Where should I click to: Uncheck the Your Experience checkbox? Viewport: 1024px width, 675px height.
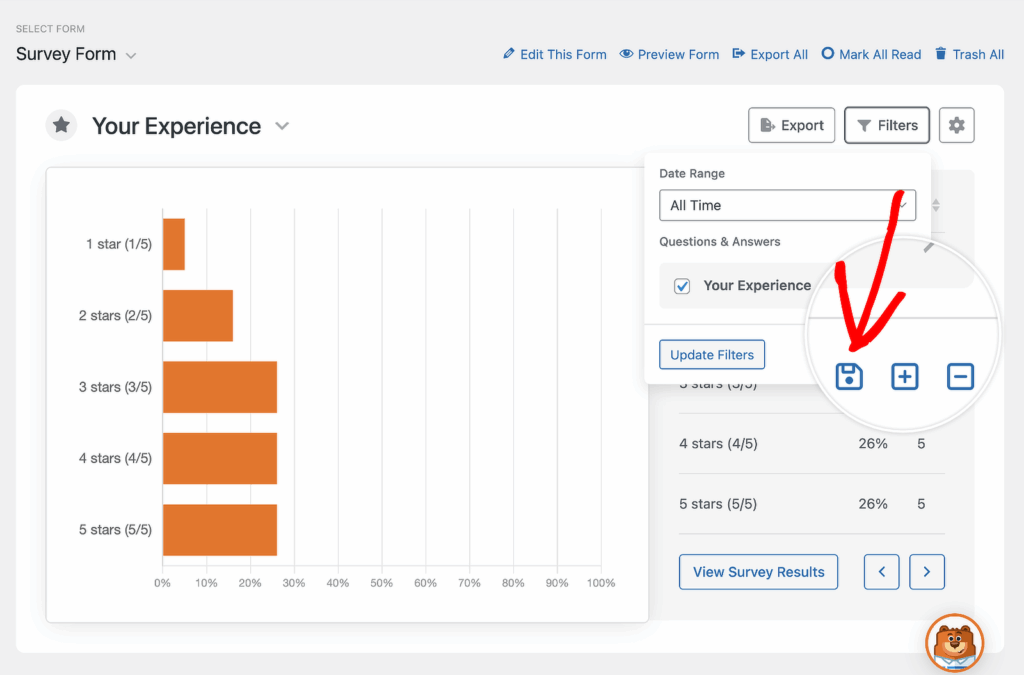682,286
